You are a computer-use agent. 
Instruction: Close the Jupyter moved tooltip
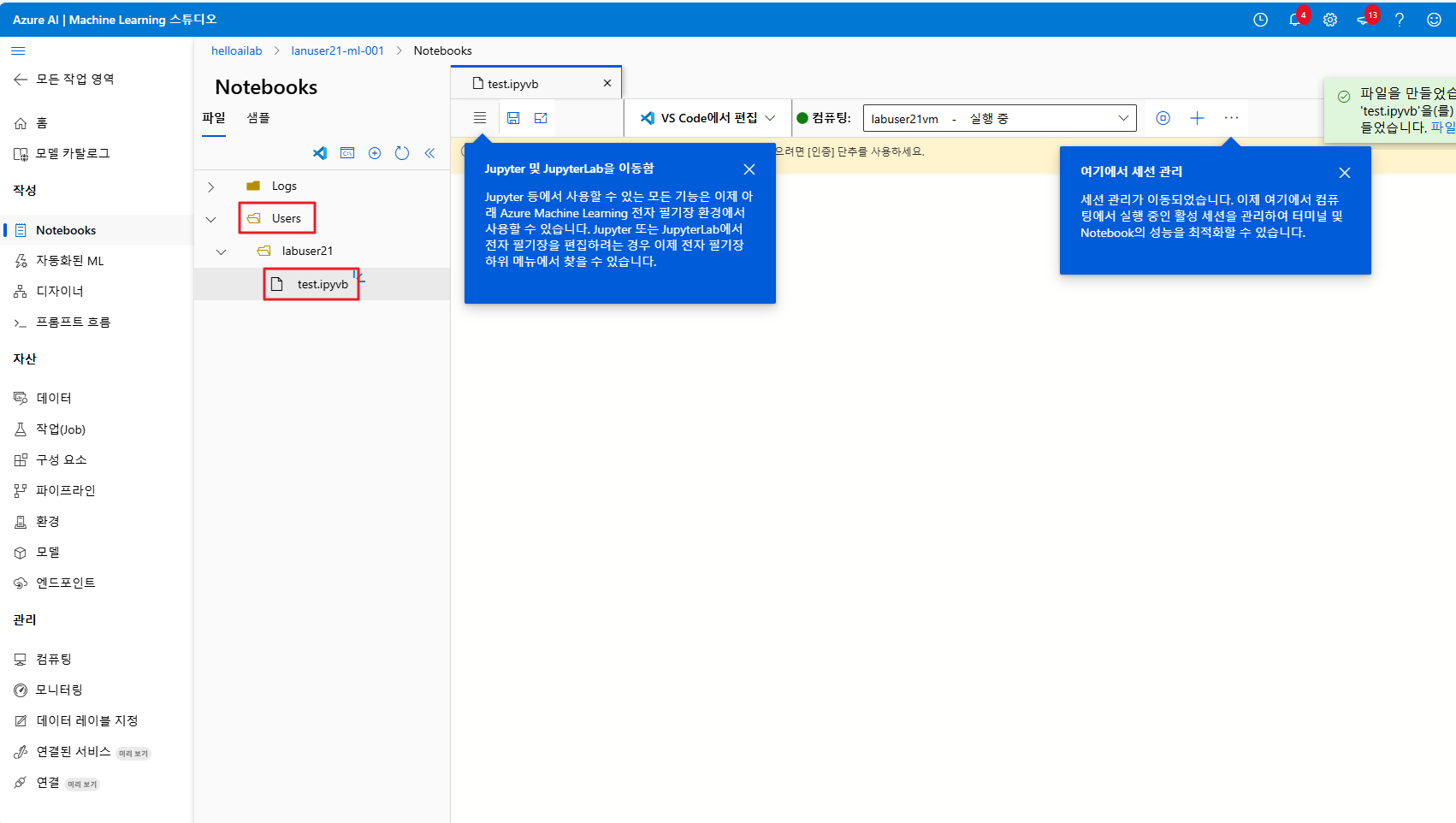tap(749, 169)
